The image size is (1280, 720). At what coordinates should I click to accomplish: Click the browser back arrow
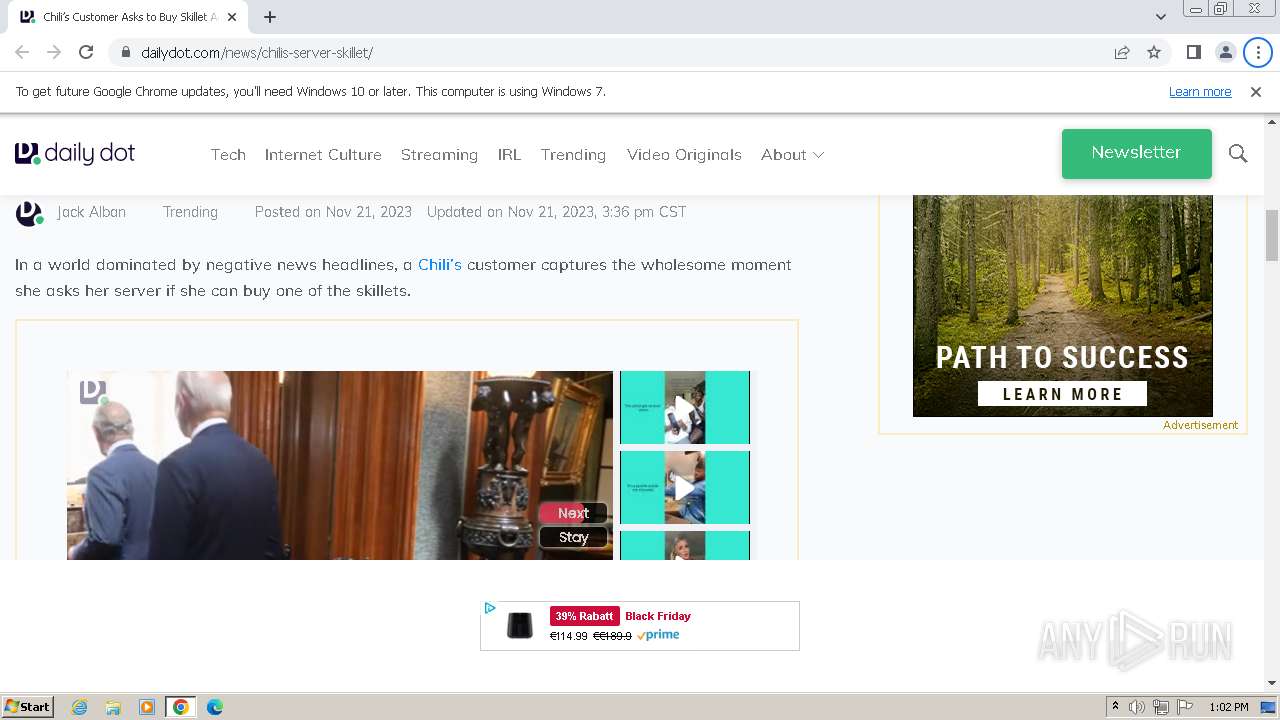point(22,52)
